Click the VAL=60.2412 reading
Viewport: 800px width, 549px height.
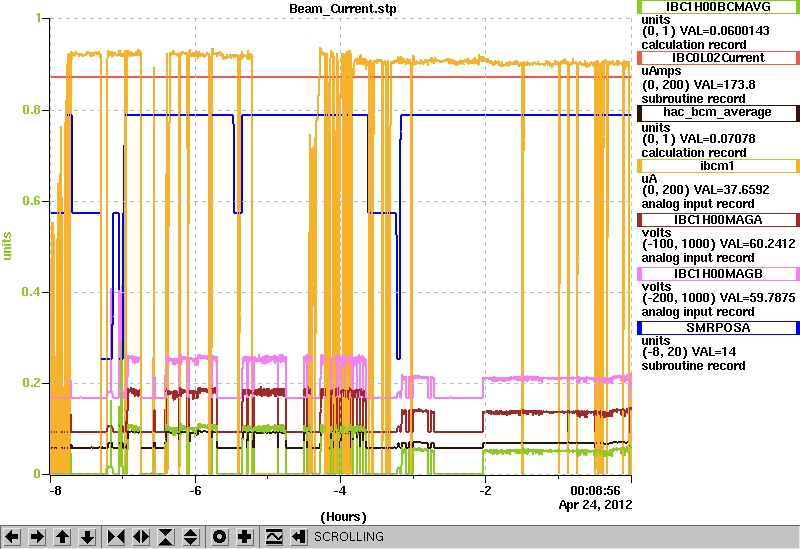coord(756,244)
